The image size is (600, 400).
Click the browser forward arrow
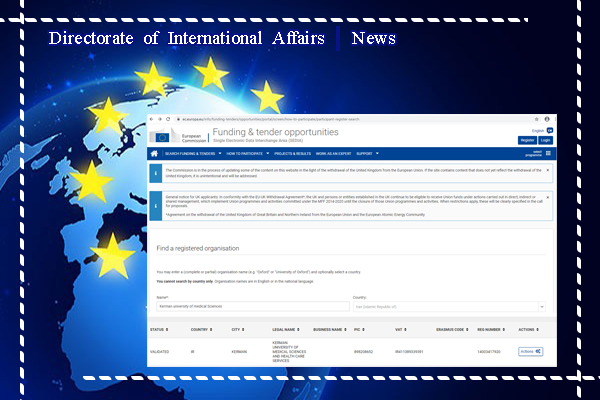point(160,119)
